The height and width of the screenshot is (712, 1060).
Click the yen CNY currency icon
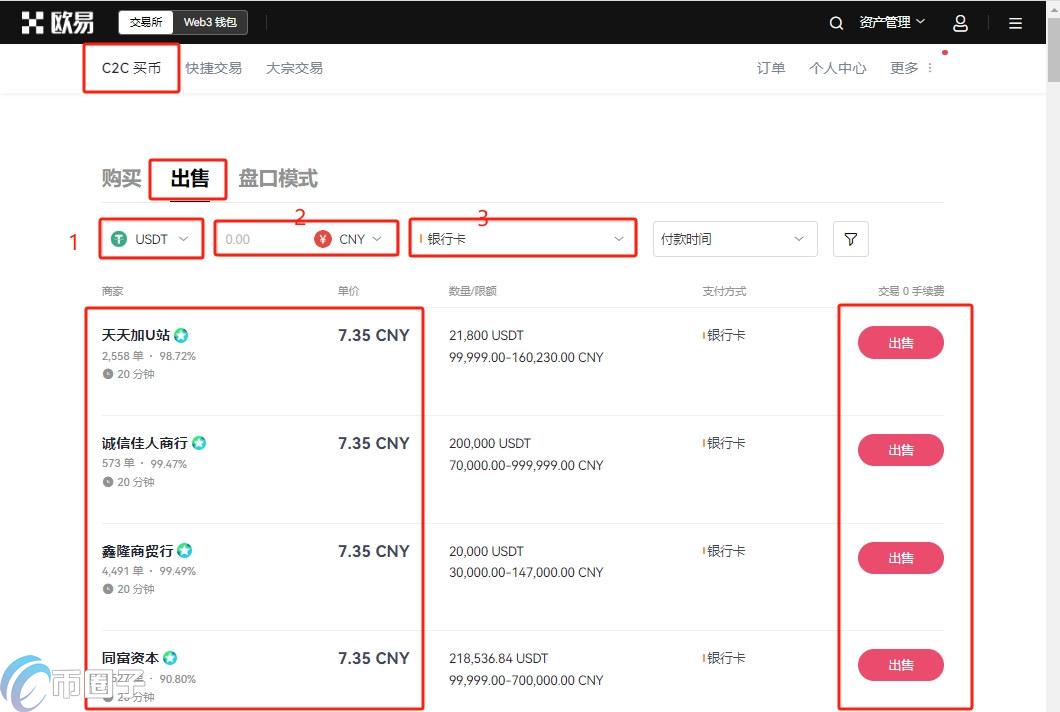[322, 239]
